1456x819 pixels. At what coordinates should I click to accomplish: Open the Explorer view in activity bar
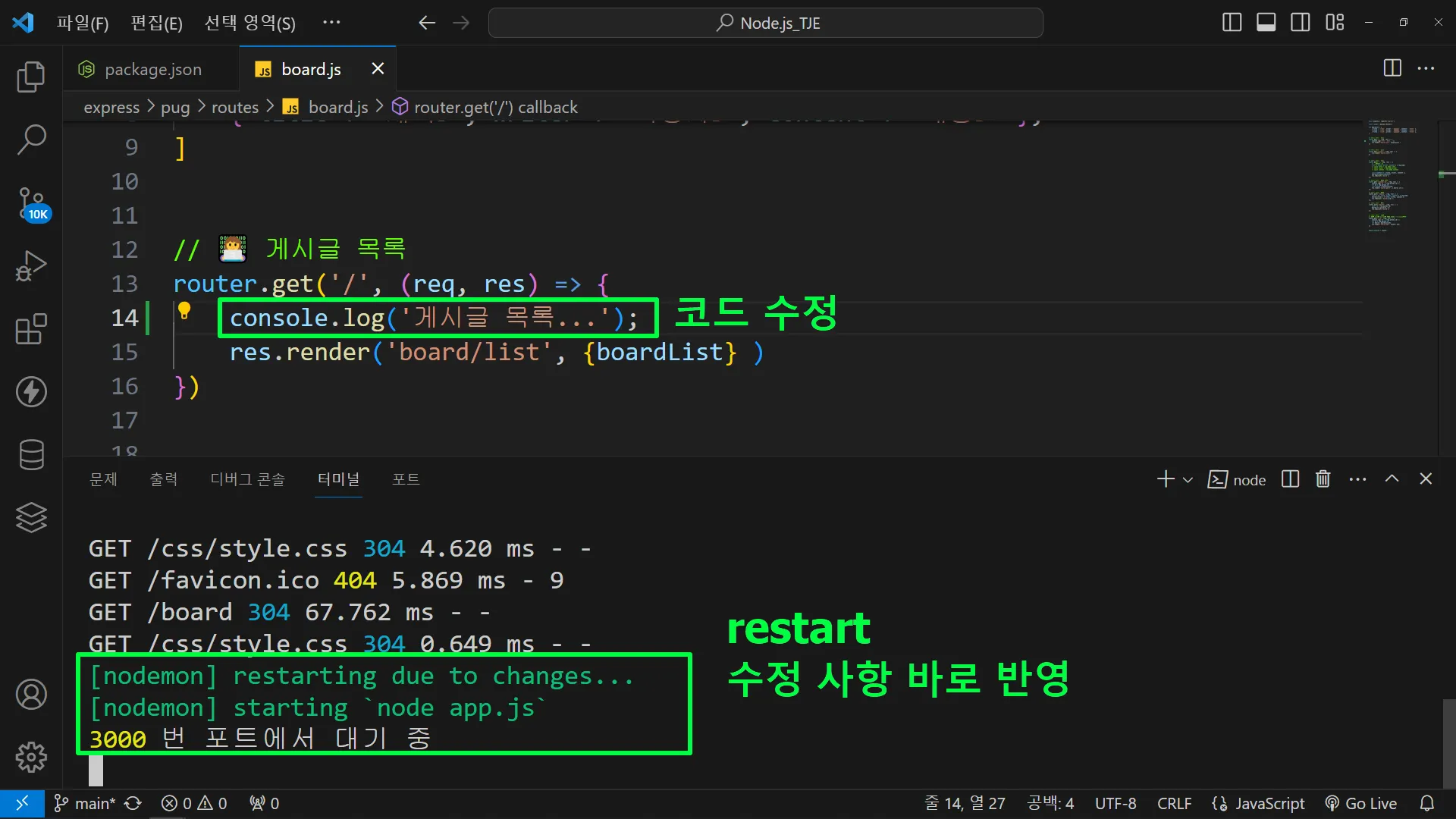coord(31,77)
